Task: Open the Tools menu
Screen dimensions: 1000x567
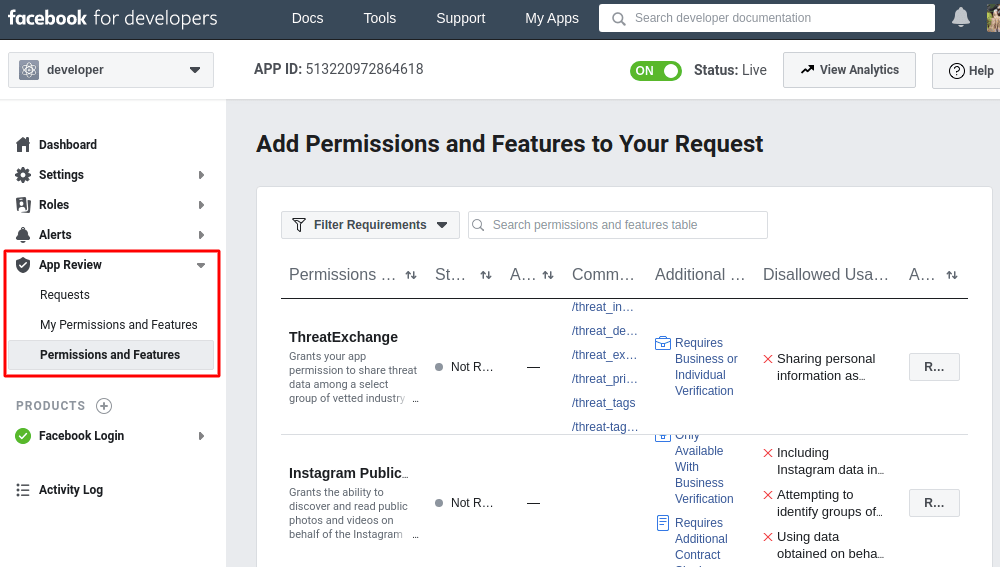Action: tap(379, 18)
